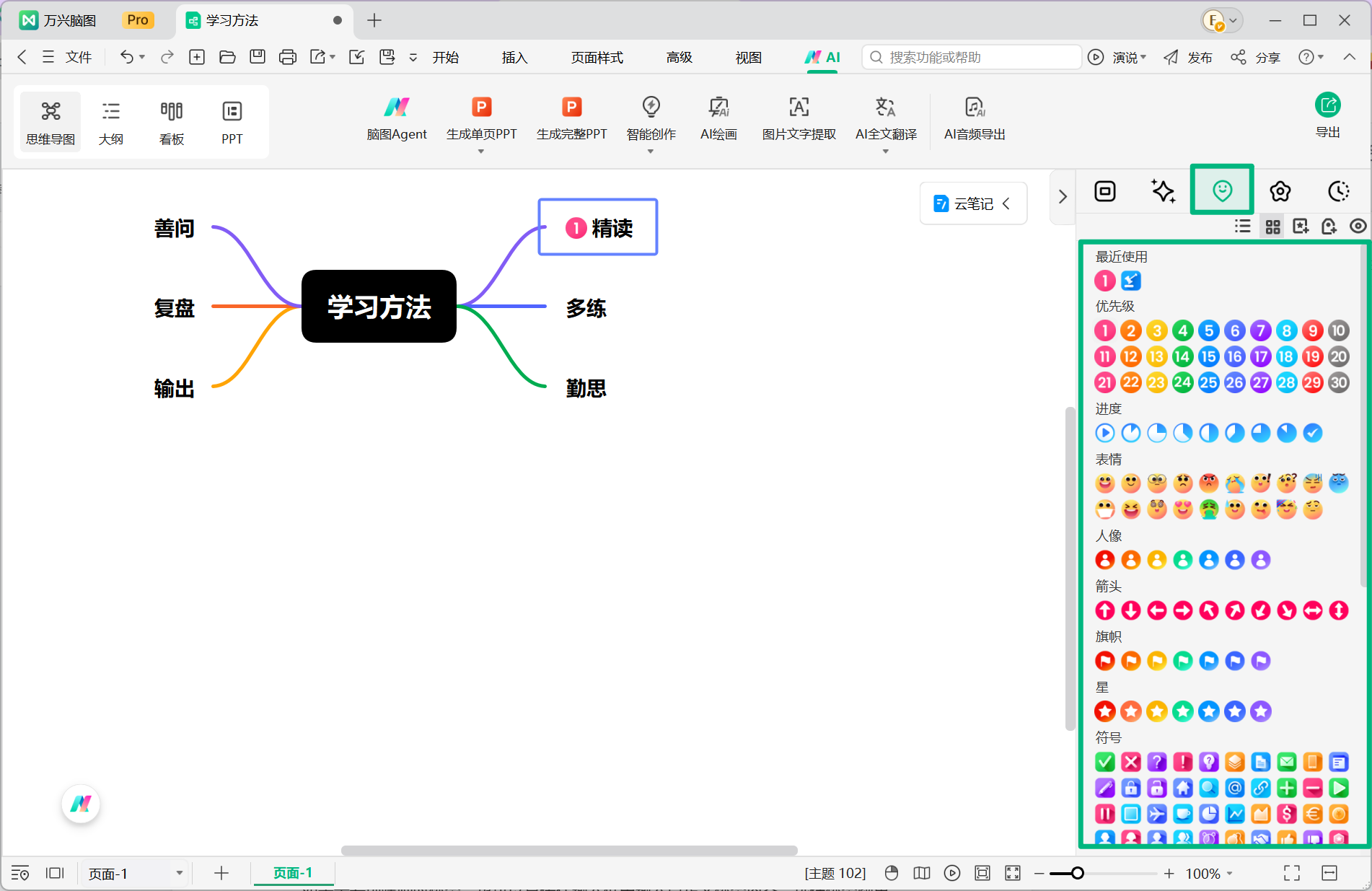Open the 开始 ribbon tab
Screen dimensions: 1372x891
[x=446, y=57]
